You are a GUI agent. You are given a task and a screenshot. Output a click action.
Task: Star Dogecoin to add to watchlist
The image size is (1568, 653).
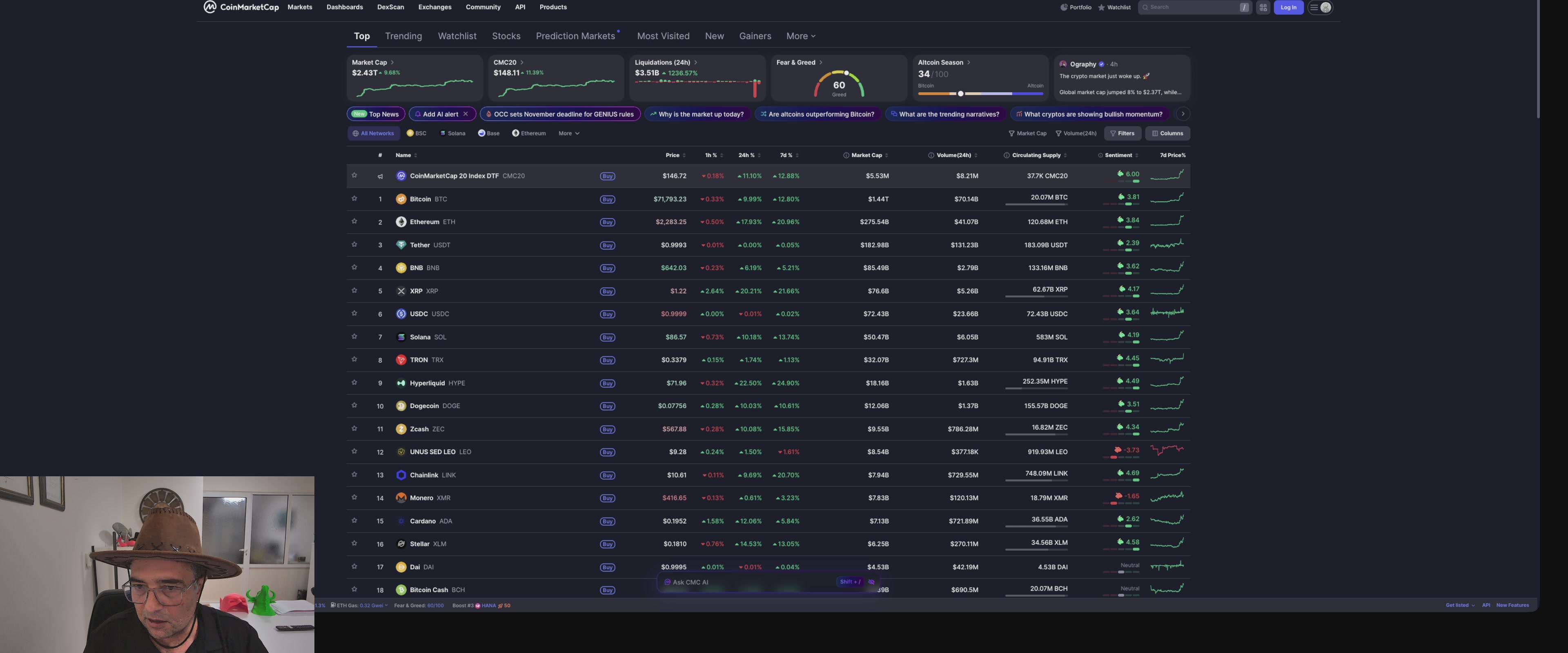point(354,405)
